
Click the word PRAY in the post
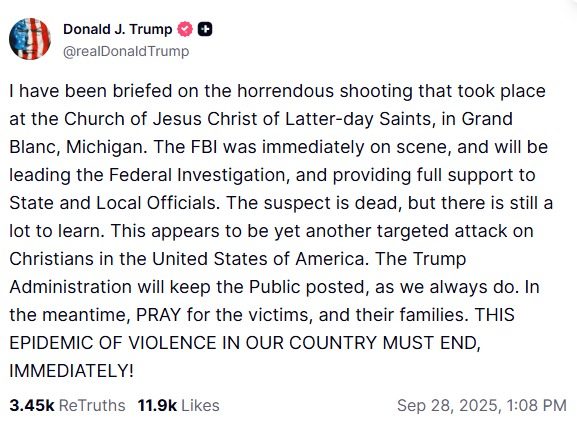[x=159, y=315]
